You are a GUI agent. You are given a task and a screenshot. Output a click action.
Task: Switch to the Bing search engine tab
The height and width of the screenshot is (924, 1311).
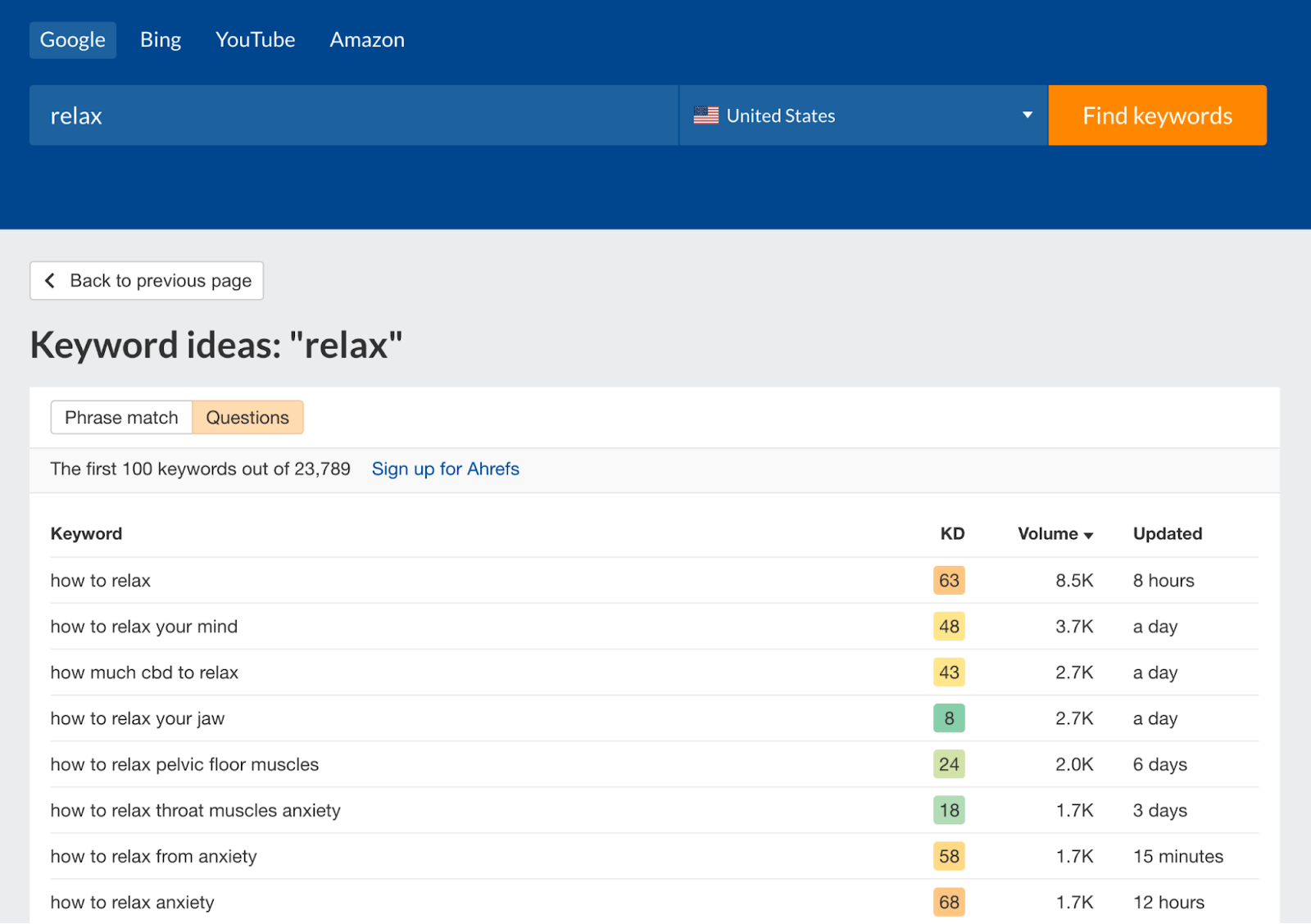click(x=160, y=39)
